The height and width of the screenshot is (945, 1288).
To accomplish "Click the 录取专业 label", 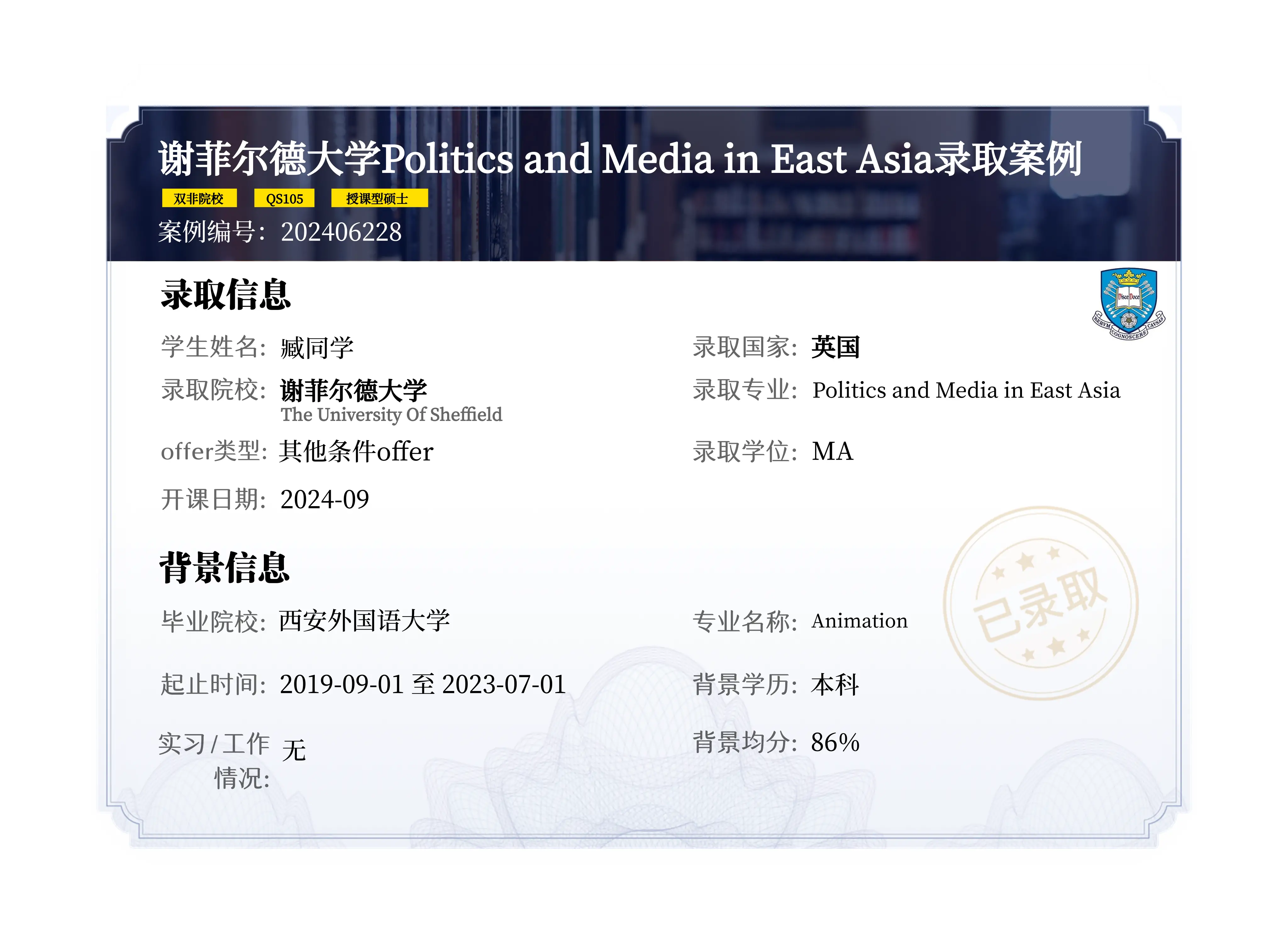I will (745, 391).
